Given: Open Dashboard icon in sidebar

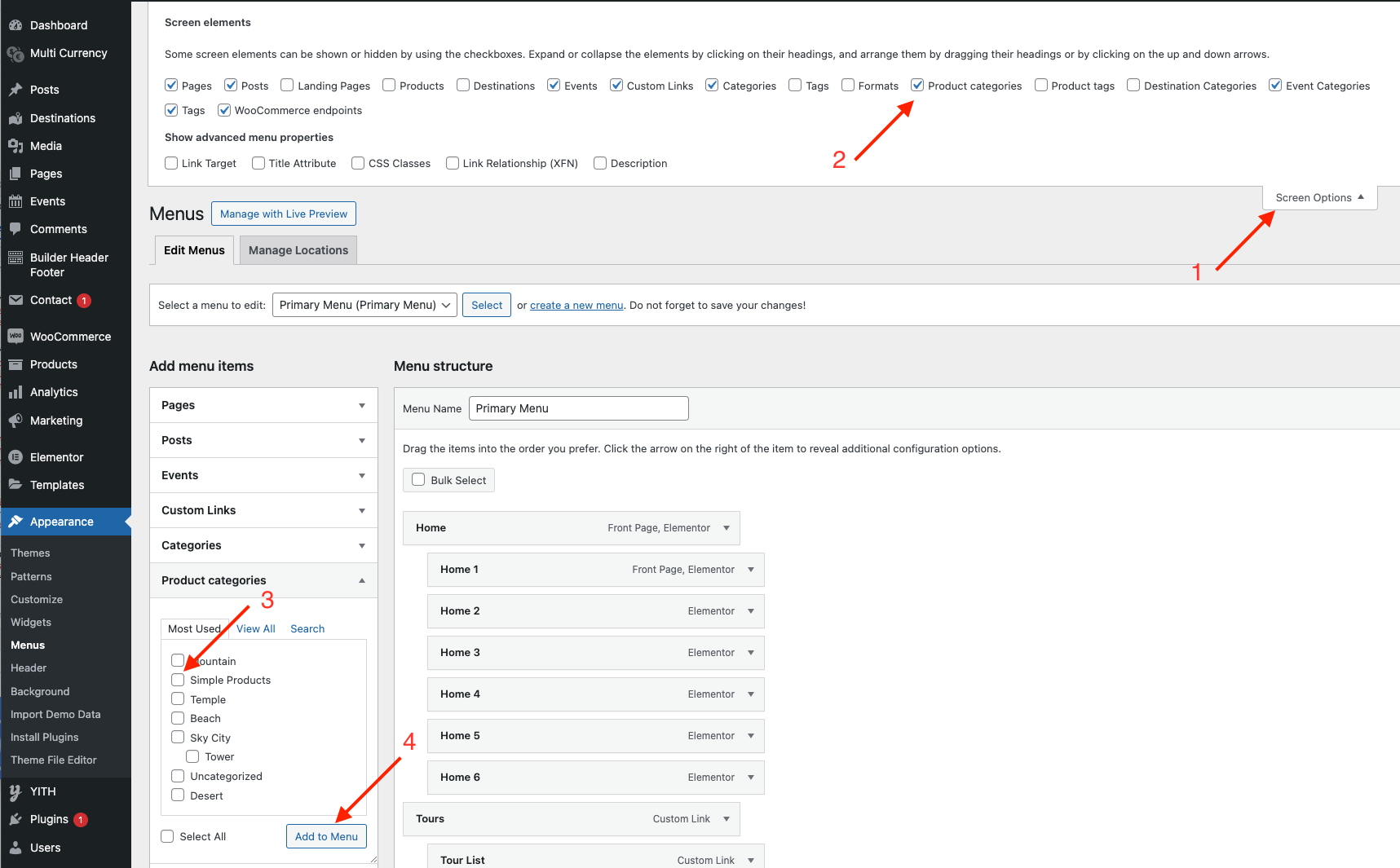Looking at the screenshot, I should click(15, 25).
